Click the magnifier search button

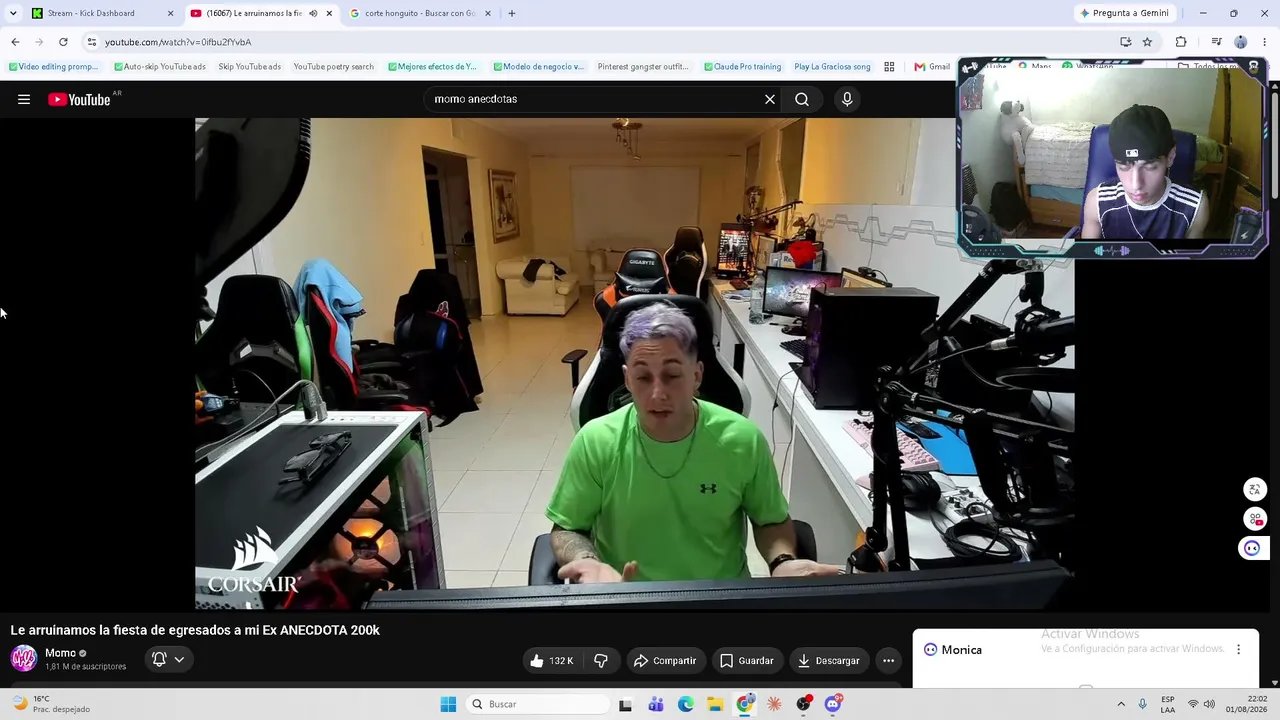[802, 99]
